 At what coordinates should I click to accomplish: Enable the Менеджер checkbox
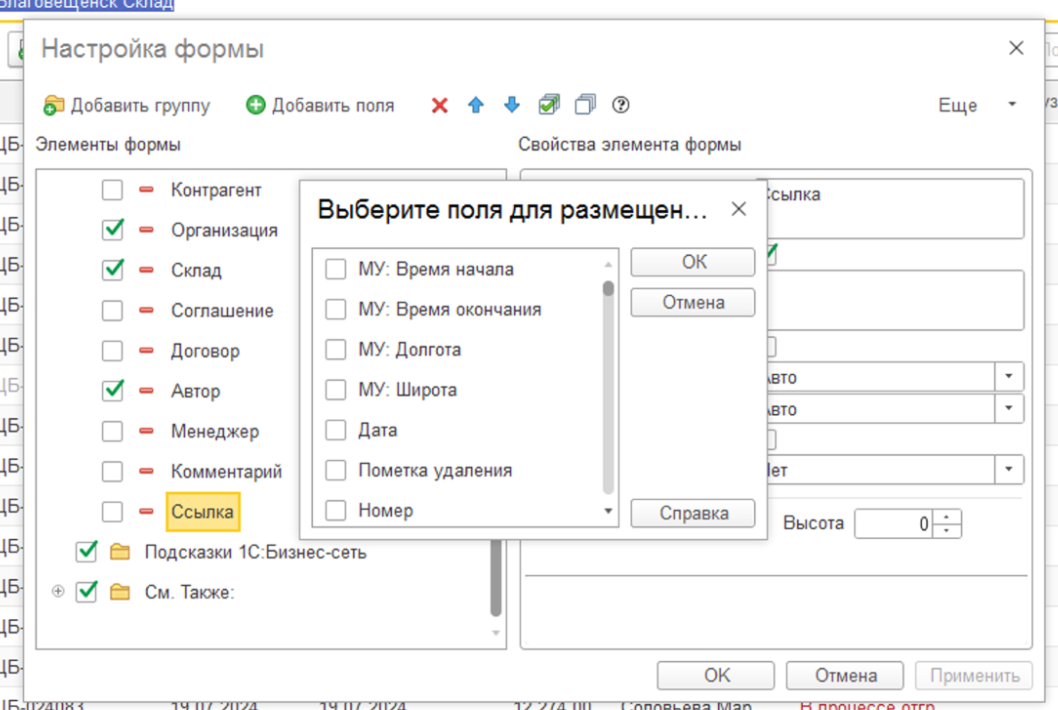pos(113,431)
